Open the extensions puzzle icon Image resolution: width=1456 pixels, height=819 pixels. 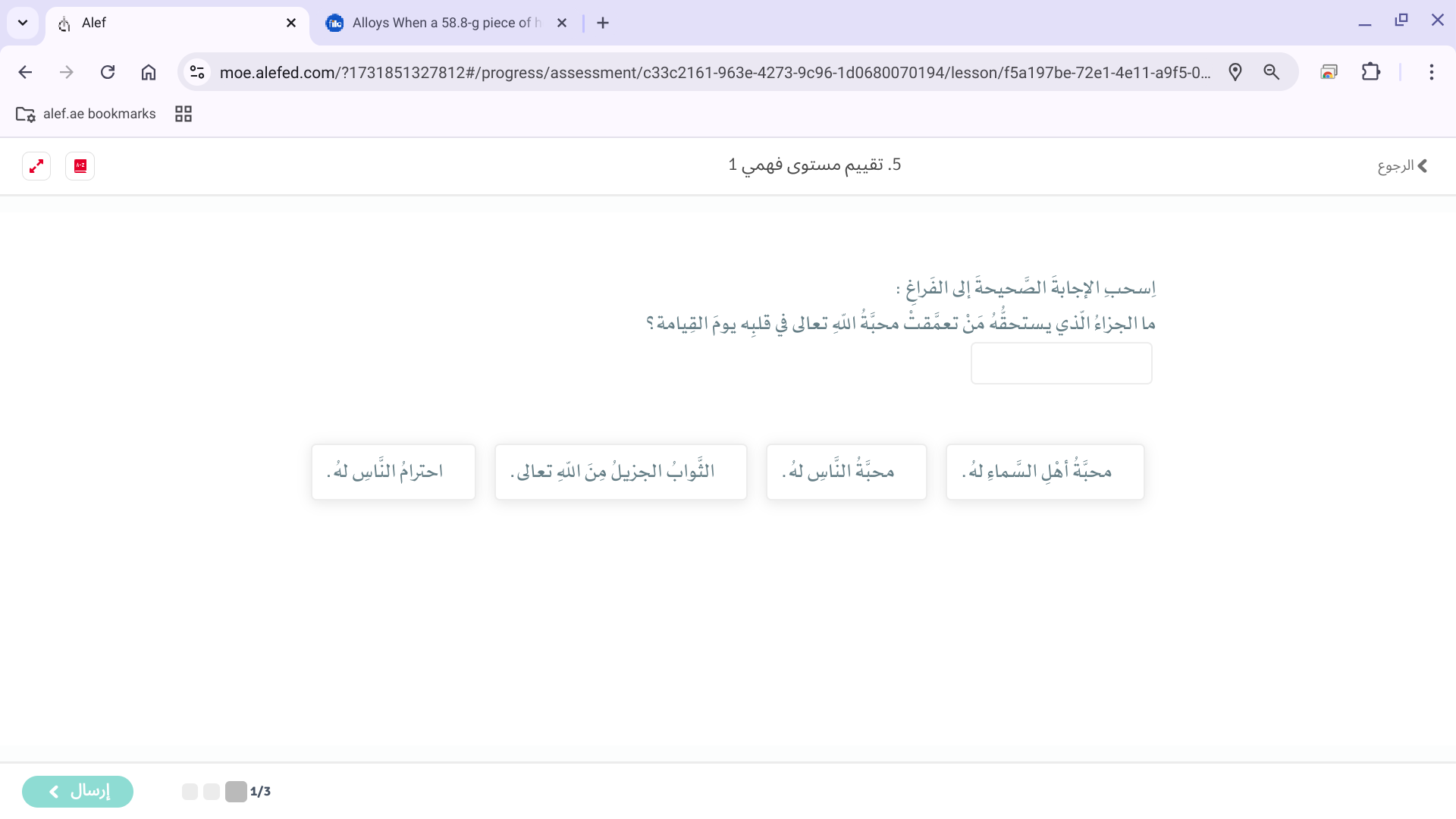(1370, 72)
